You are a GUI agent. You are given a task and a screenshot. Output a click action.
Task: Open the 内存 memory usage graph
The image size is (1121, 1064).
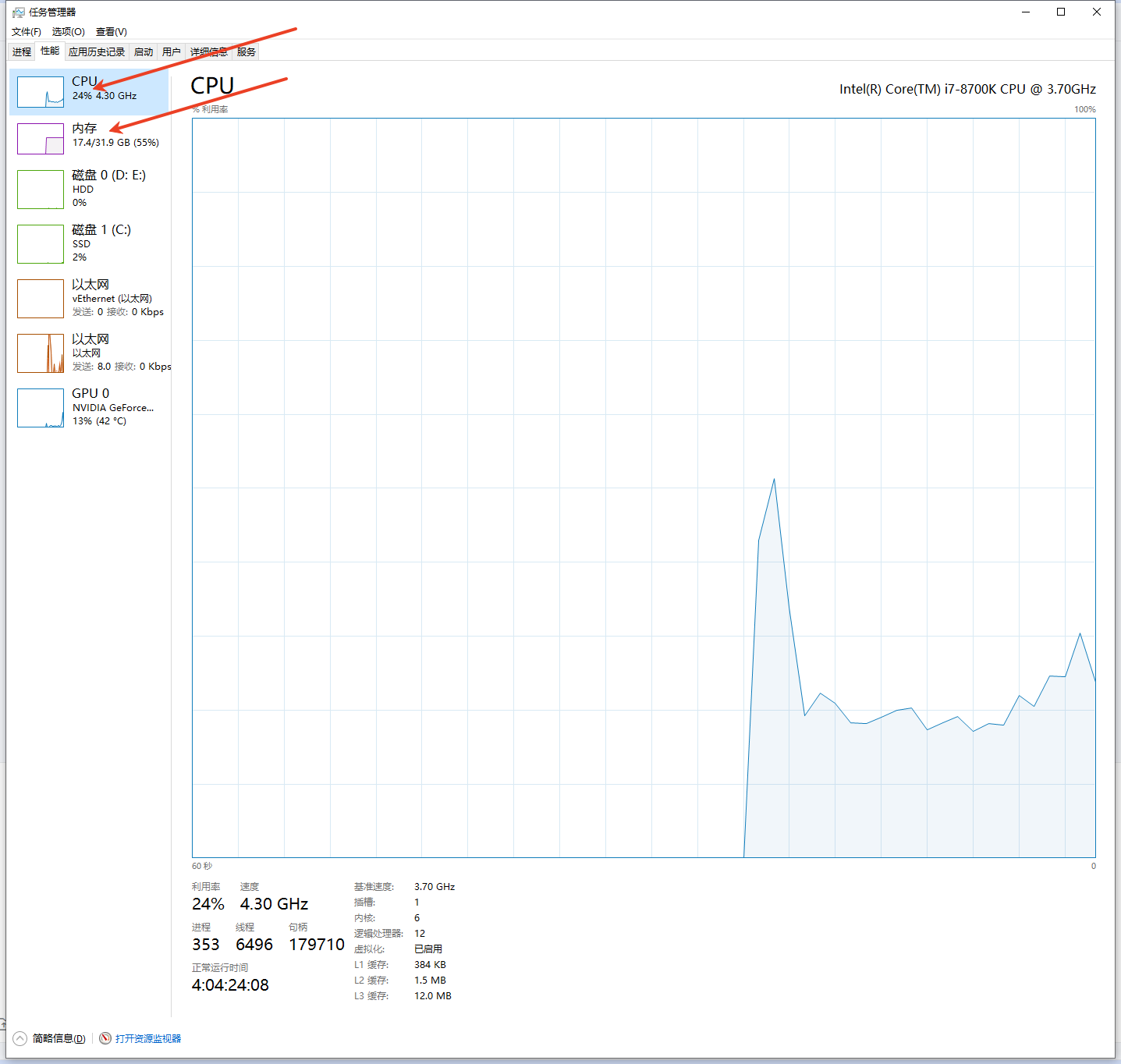click(41, 139)
